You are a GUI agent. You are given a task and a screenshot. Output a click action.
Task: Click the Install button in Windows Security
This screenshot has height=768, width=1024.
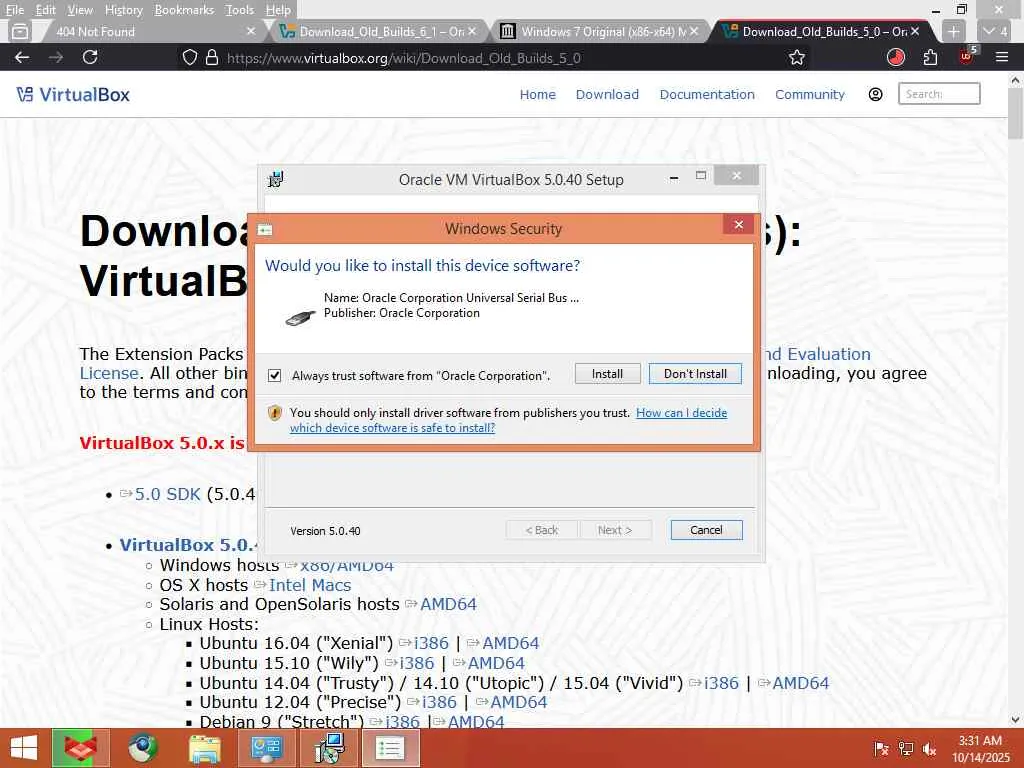tap(607, 374)
